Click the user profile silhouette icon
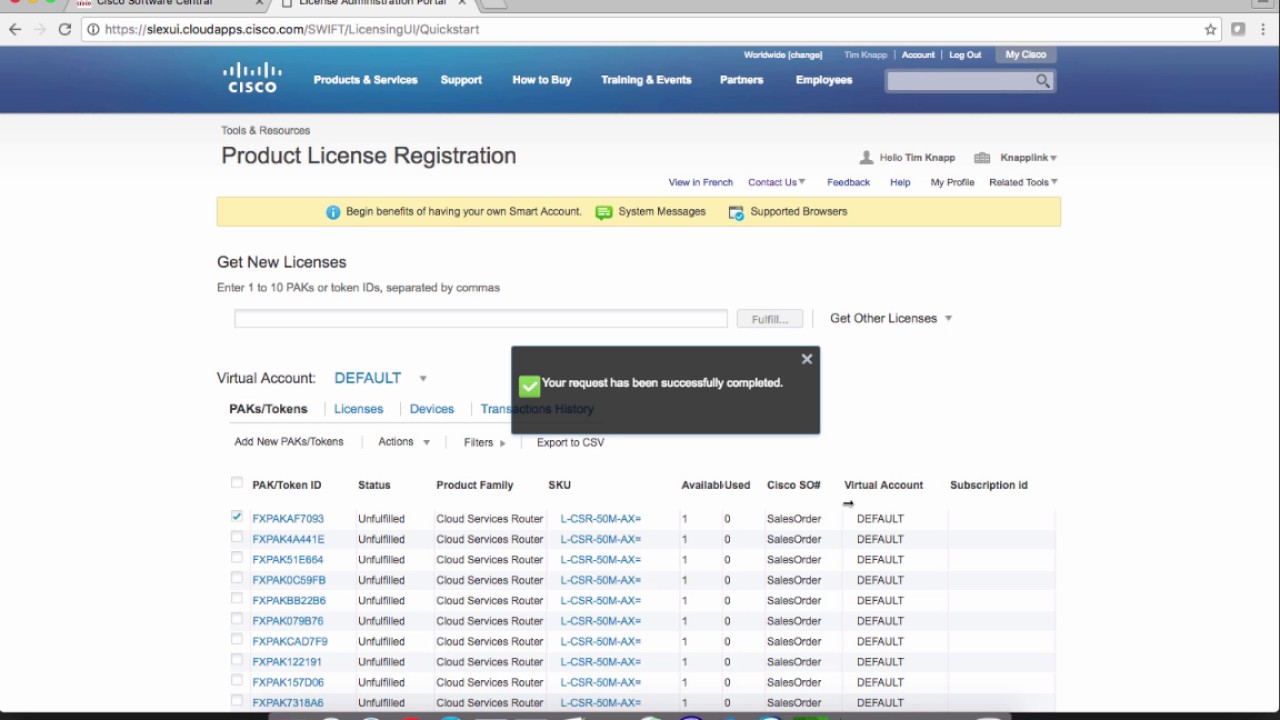 pyautogui.click(x=866, y=158)
